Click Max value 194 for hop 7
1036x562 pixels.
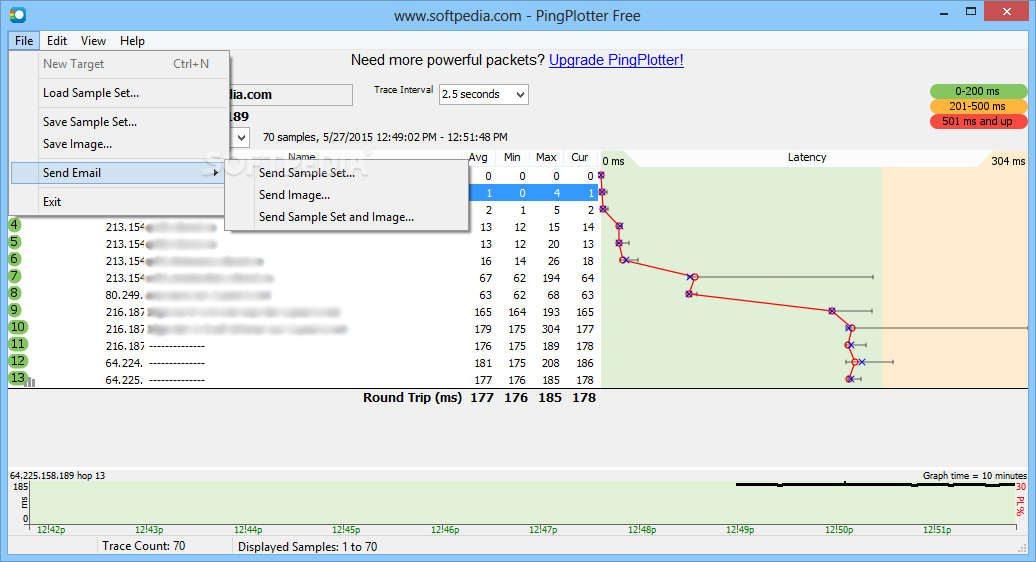551,278
